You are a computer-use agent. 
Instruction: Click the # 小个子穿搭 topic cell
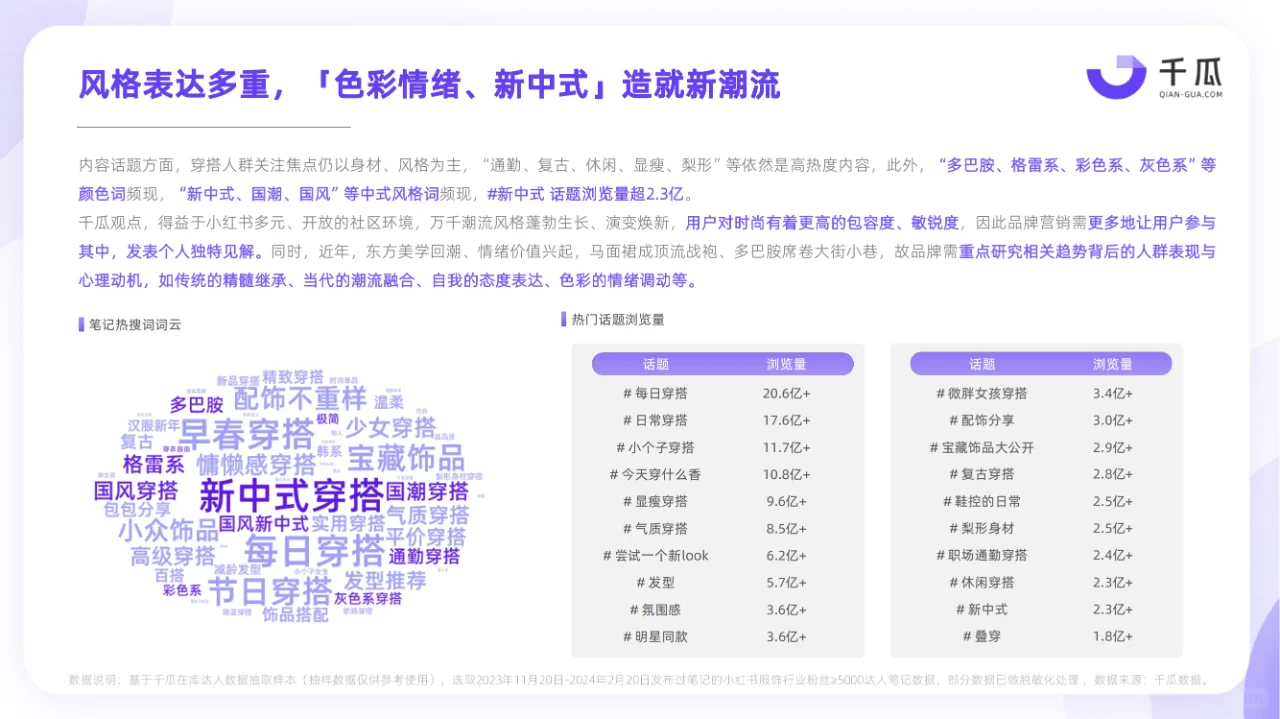pyautogui.click(x=655, y=447)
